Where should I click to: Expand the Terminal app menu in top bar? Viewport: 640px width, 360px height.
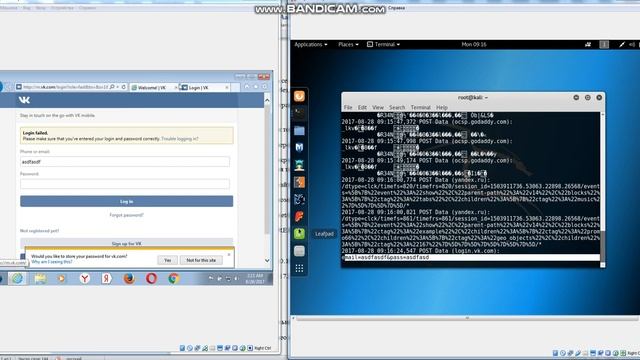pyautogui.click(x=383, y=44)
